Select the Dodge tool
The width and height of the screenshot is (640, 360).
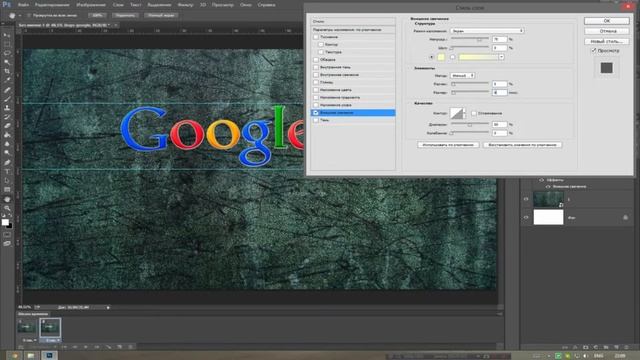coord(7,153)
